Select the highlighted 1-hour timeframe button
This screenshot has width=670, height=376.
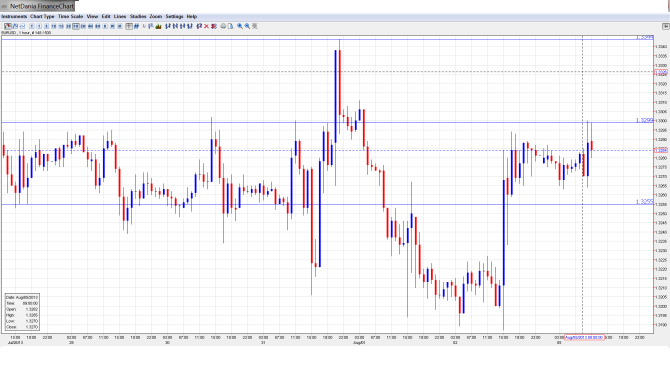pyautogui.click(x=76, y=26)
